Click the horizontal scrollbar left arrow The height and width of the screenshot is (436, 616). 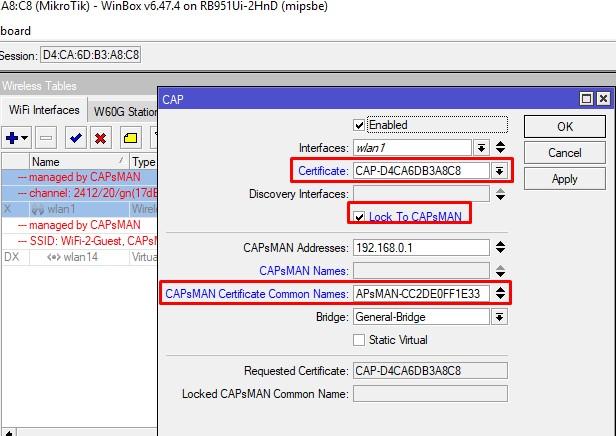click(9, 432)
